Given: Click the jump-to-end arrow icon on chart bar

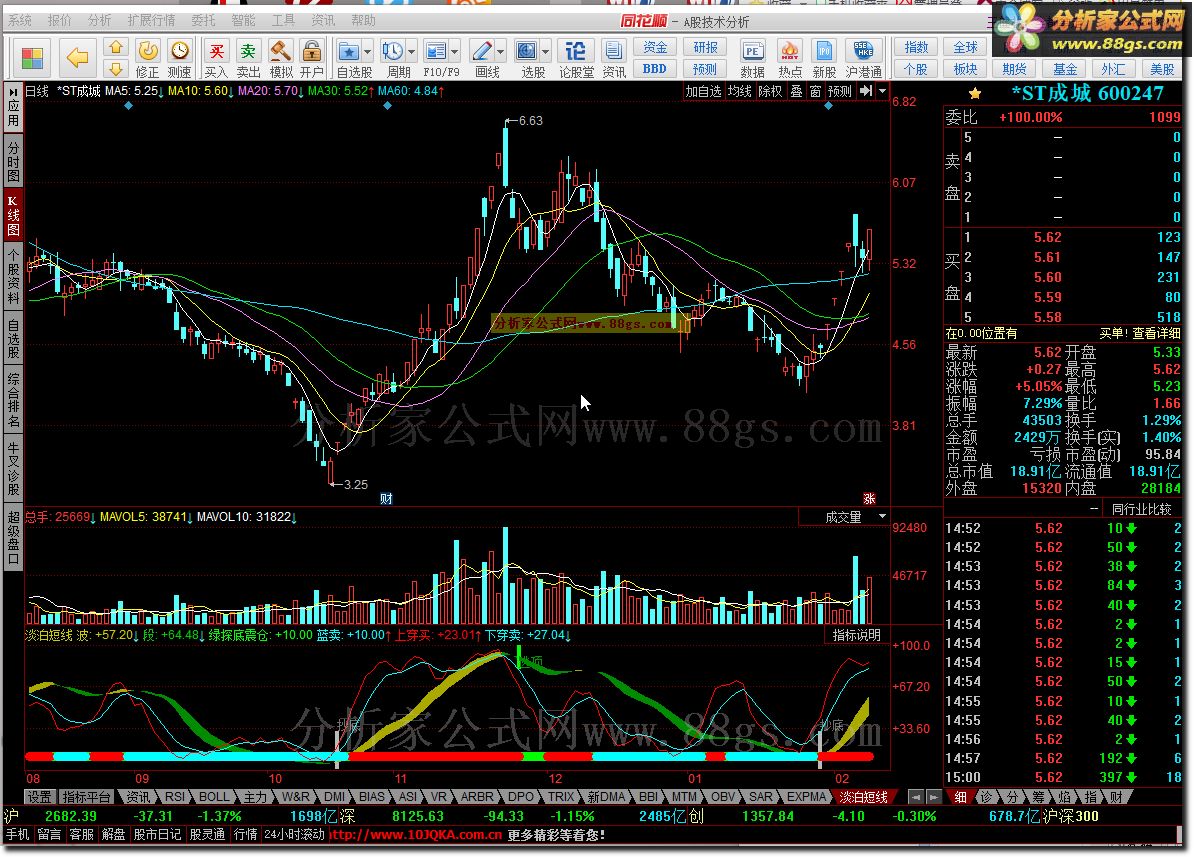Looking at the screenshot, I should (866, 91).
